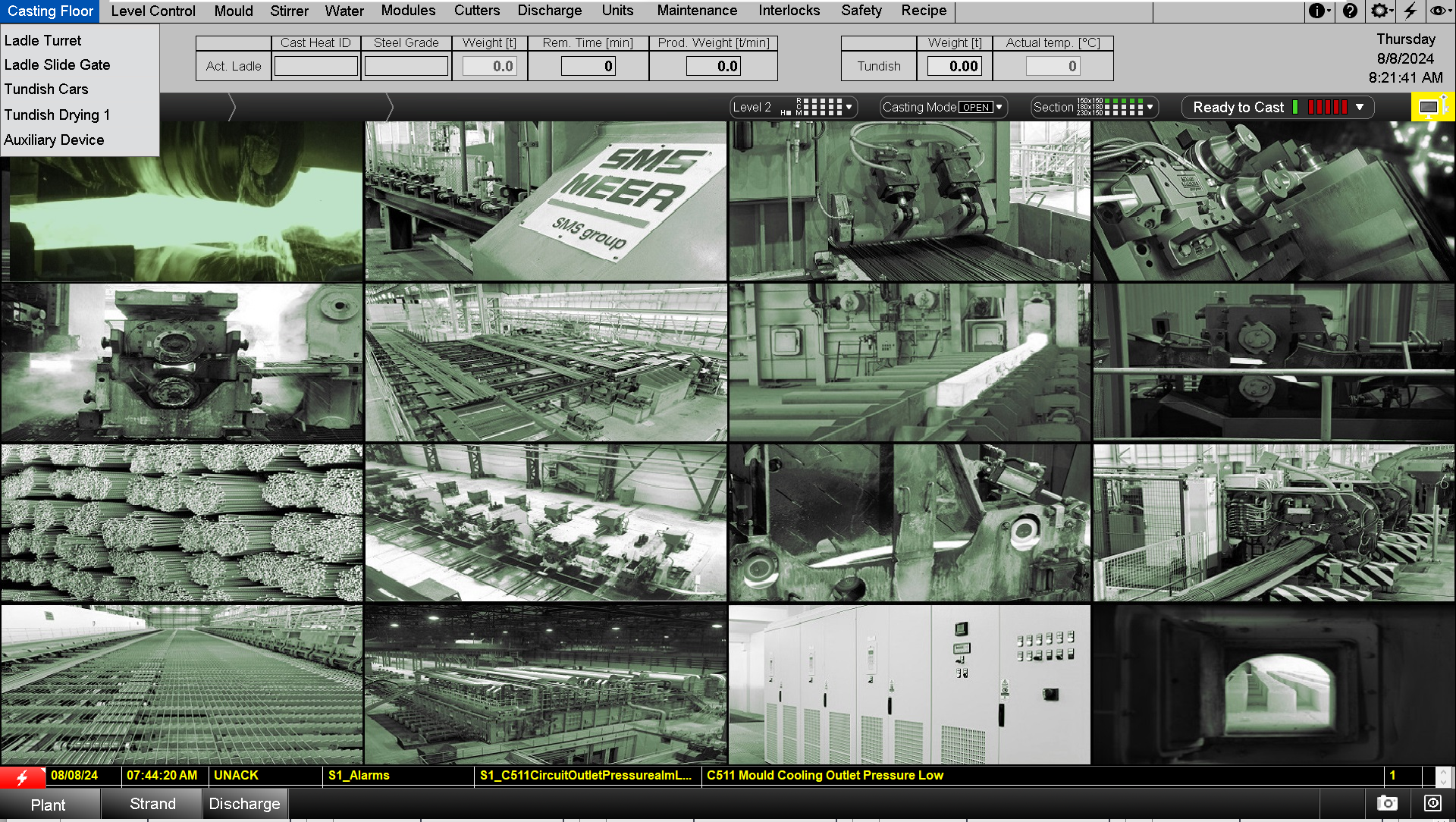
Task: Select Ladle Turret from the menu
Action: tap(80, 40)
